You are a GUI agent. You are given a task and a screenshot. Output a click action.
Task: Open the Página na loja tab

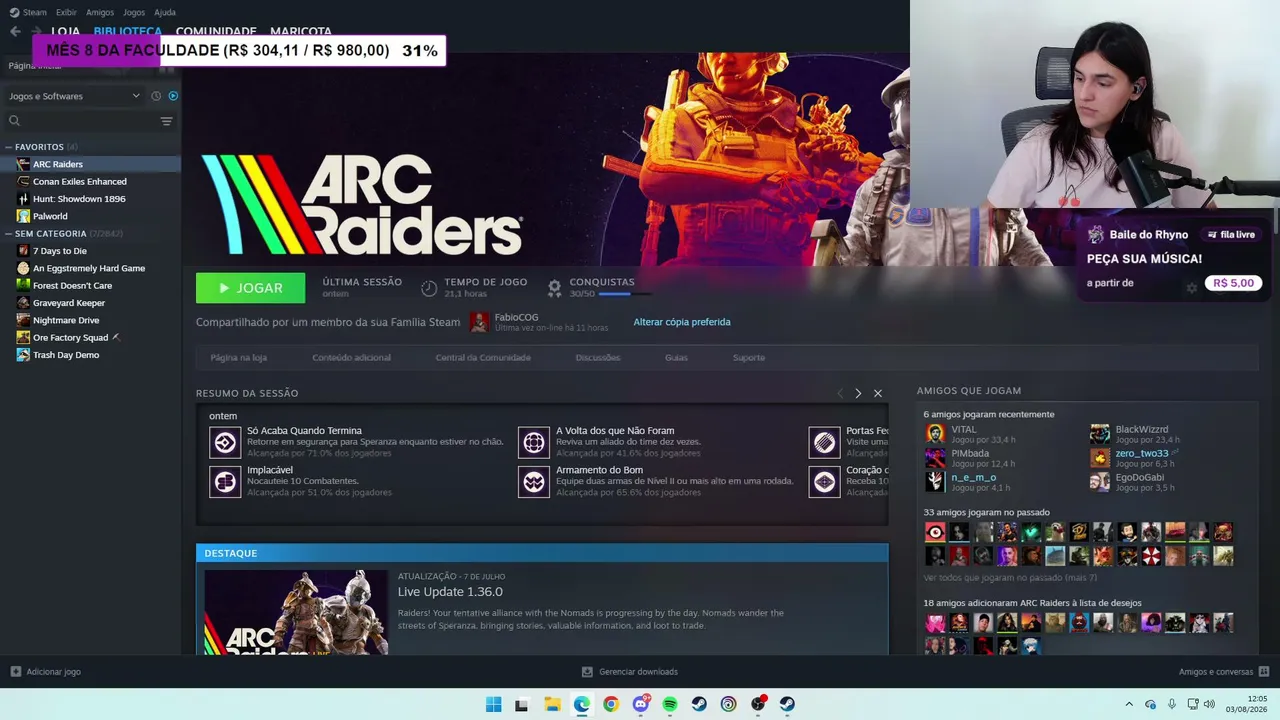point(238,357)
